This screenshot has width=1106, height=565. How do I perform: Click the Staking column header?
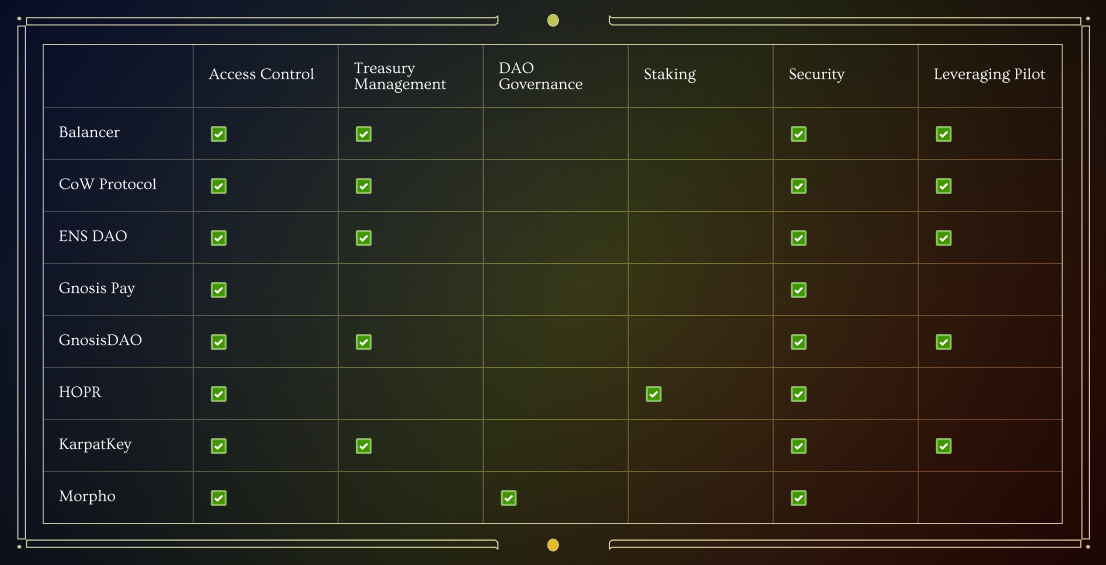point(669,75)
